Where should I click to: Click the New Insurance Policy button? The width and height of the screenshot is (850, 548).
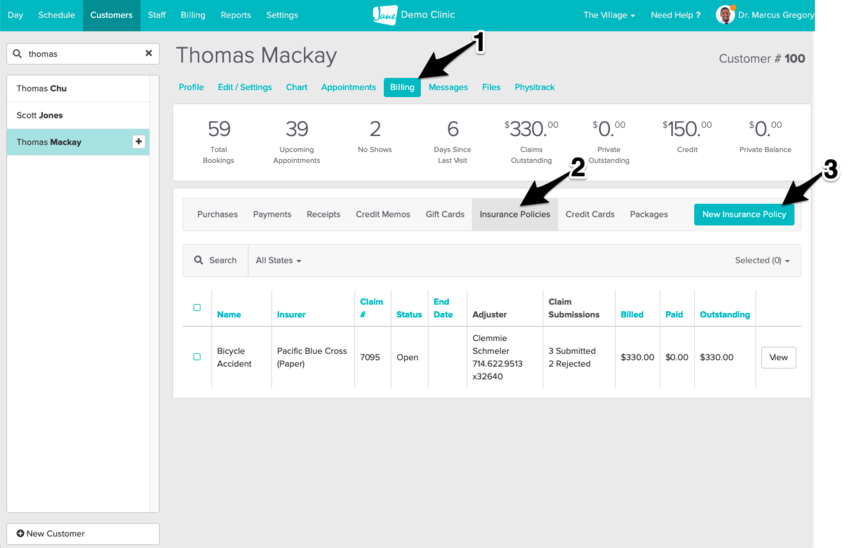pos(744,214)
